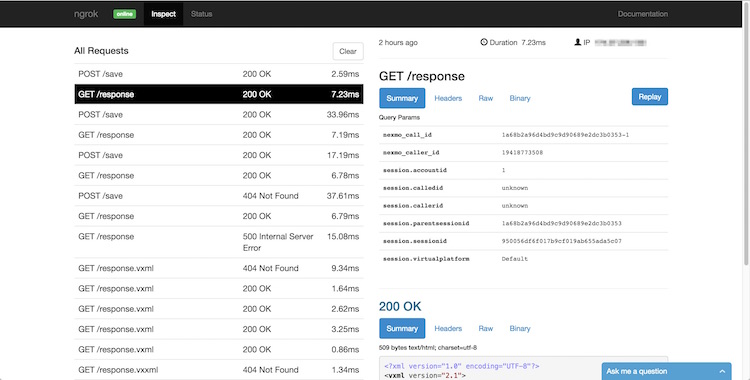Click the session.sessionid value

point(562,241)
